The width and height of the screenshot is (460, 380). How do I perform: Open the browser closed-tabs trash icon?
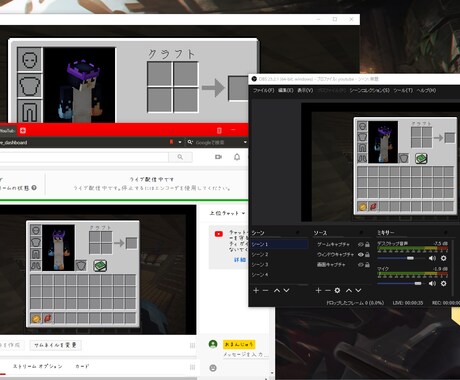[219, 130]
